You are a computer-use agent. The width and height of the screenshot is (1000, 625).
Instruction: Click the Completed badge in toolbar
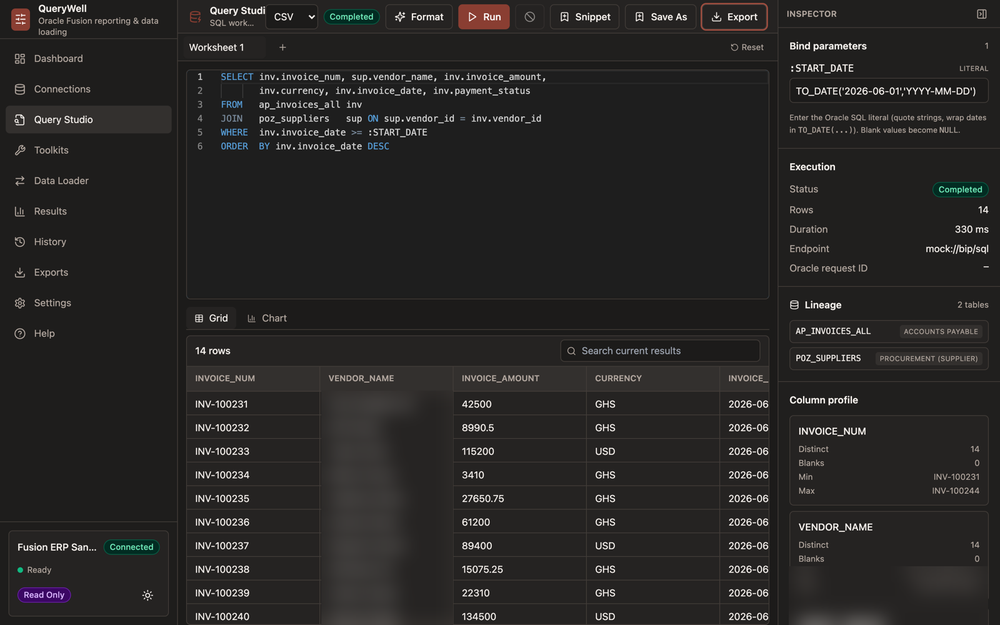[x=351, y=17]
